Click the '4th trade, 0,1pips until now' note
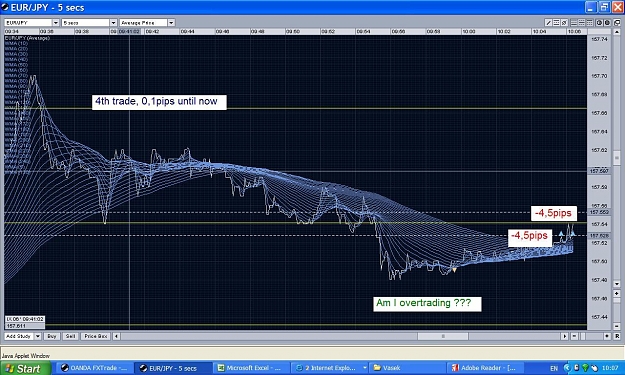This screenshot has width=625, height=375. (159, 102)
